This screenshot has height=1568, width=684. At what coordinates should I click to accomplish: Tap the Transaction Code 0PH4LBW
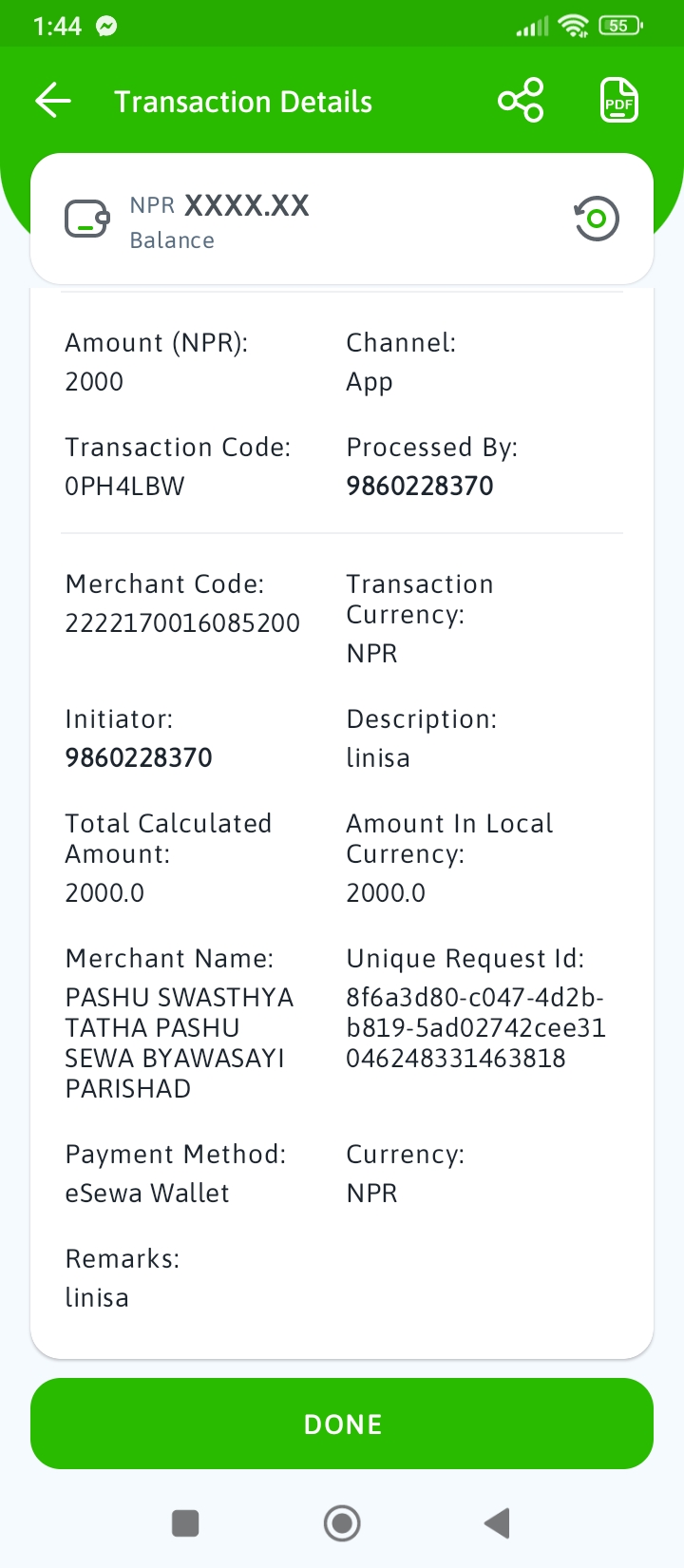pyautogui.click(x=124, y=486)
